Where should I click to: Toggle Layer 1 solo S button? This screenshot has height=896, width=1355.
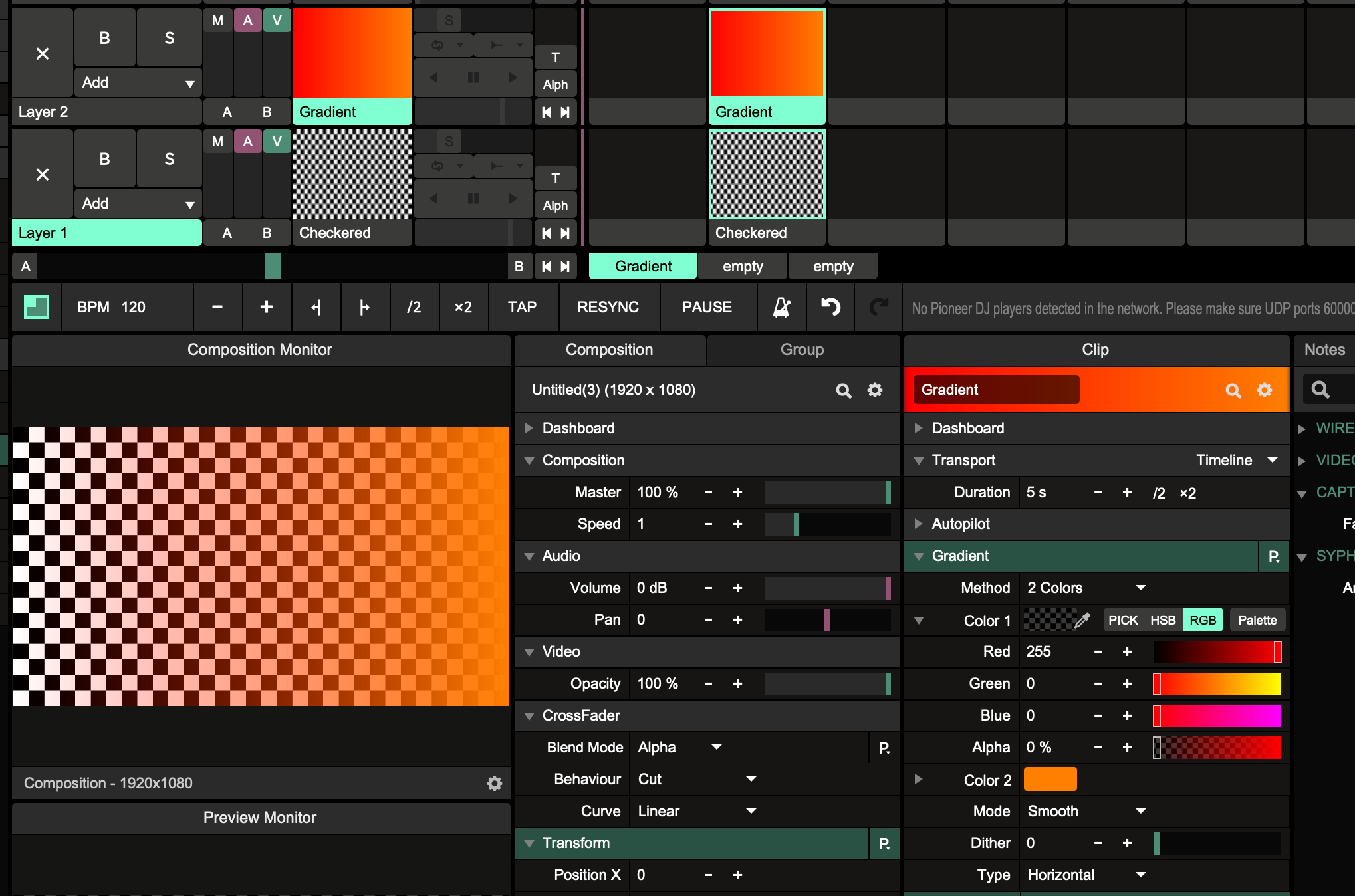point(169,160)
